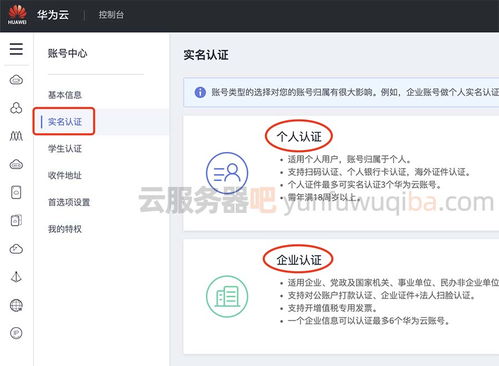Click text about 党政及国家机关 eligibility

[x=393, y=283]
